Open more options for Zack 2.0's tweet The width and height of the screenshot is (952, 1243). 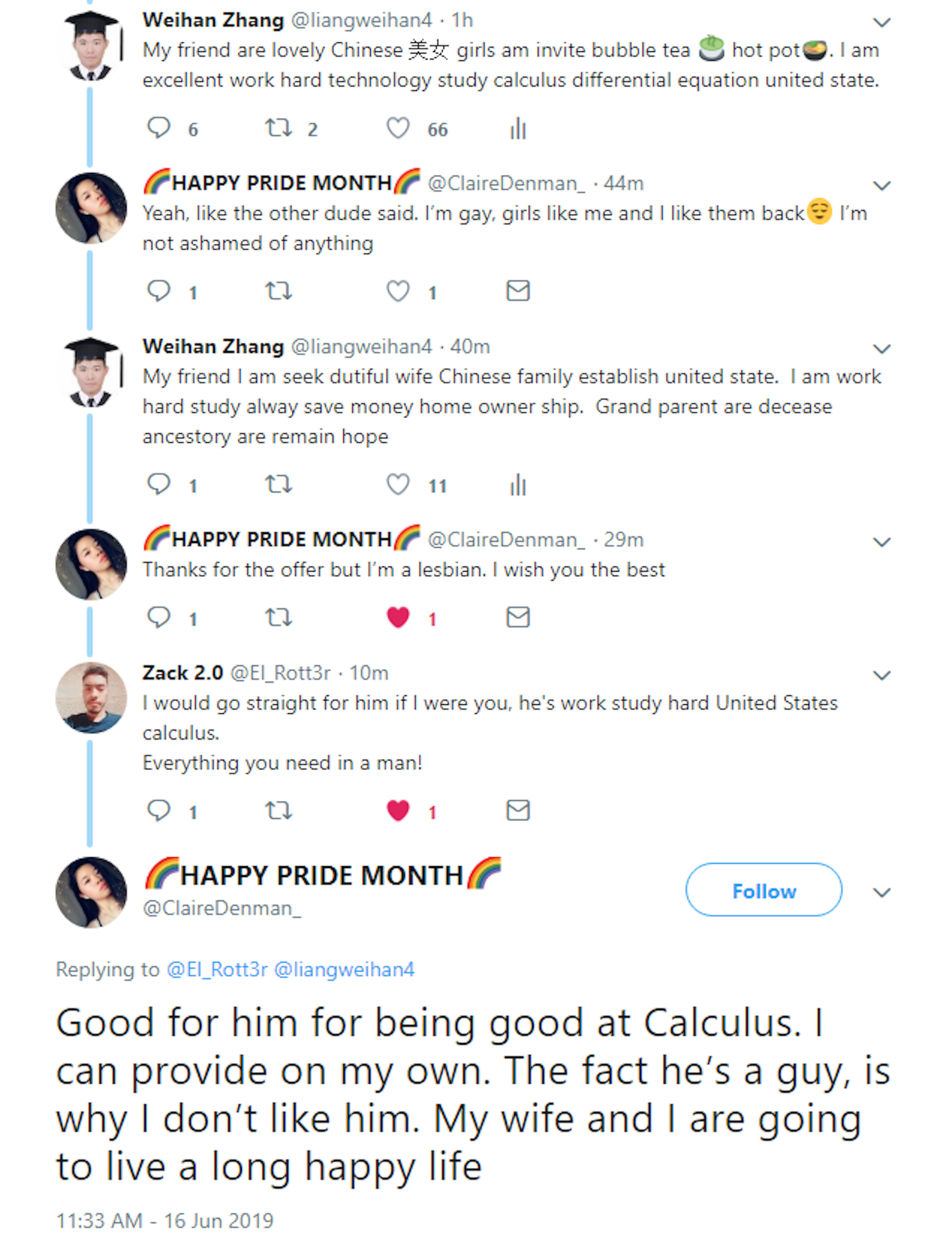[x=881, y=675]
